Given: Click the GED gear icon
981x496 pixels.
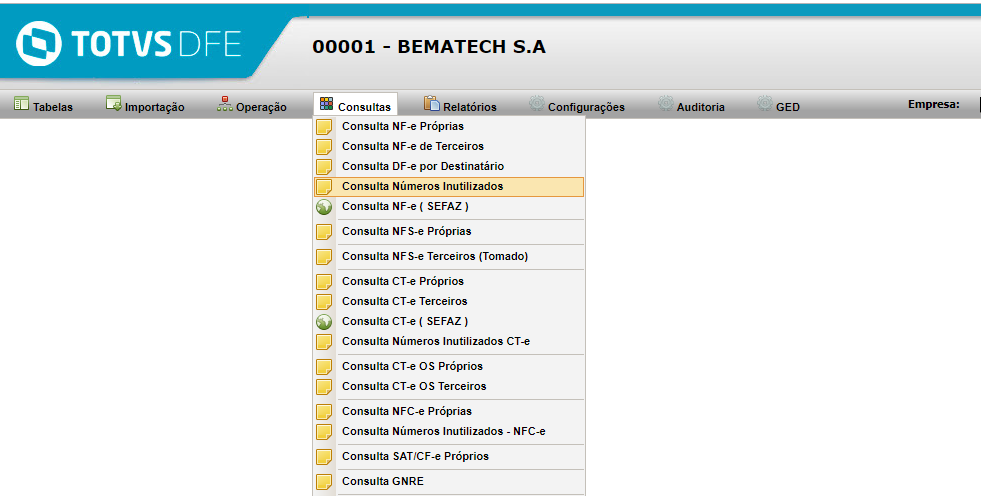Looking at the screenshot, I should coord(765,103).
